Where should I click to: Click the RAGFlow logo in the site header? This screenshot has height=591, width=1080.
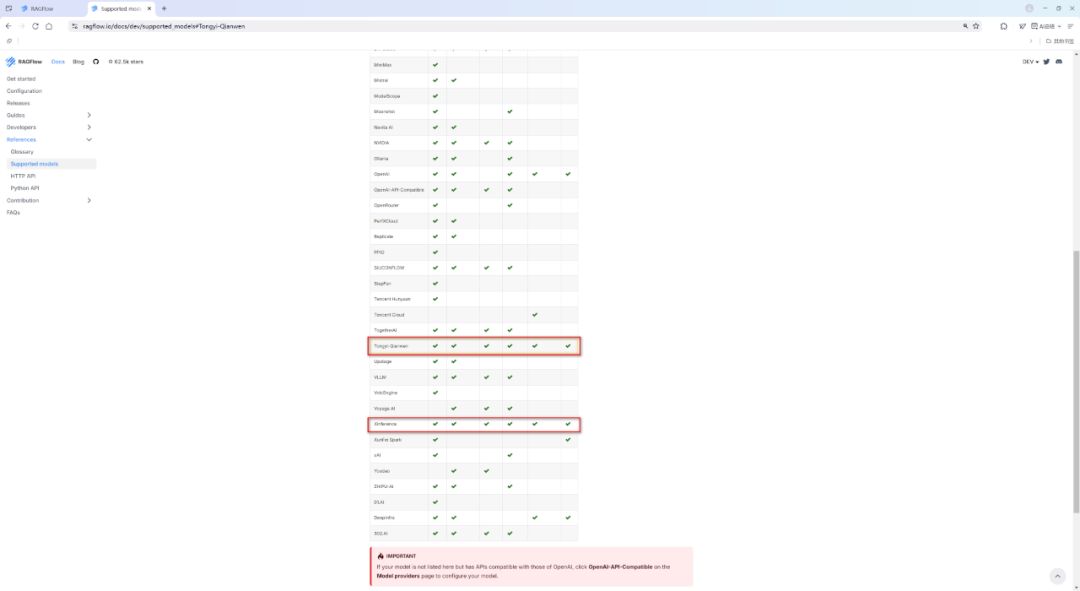tap(24, 62)
